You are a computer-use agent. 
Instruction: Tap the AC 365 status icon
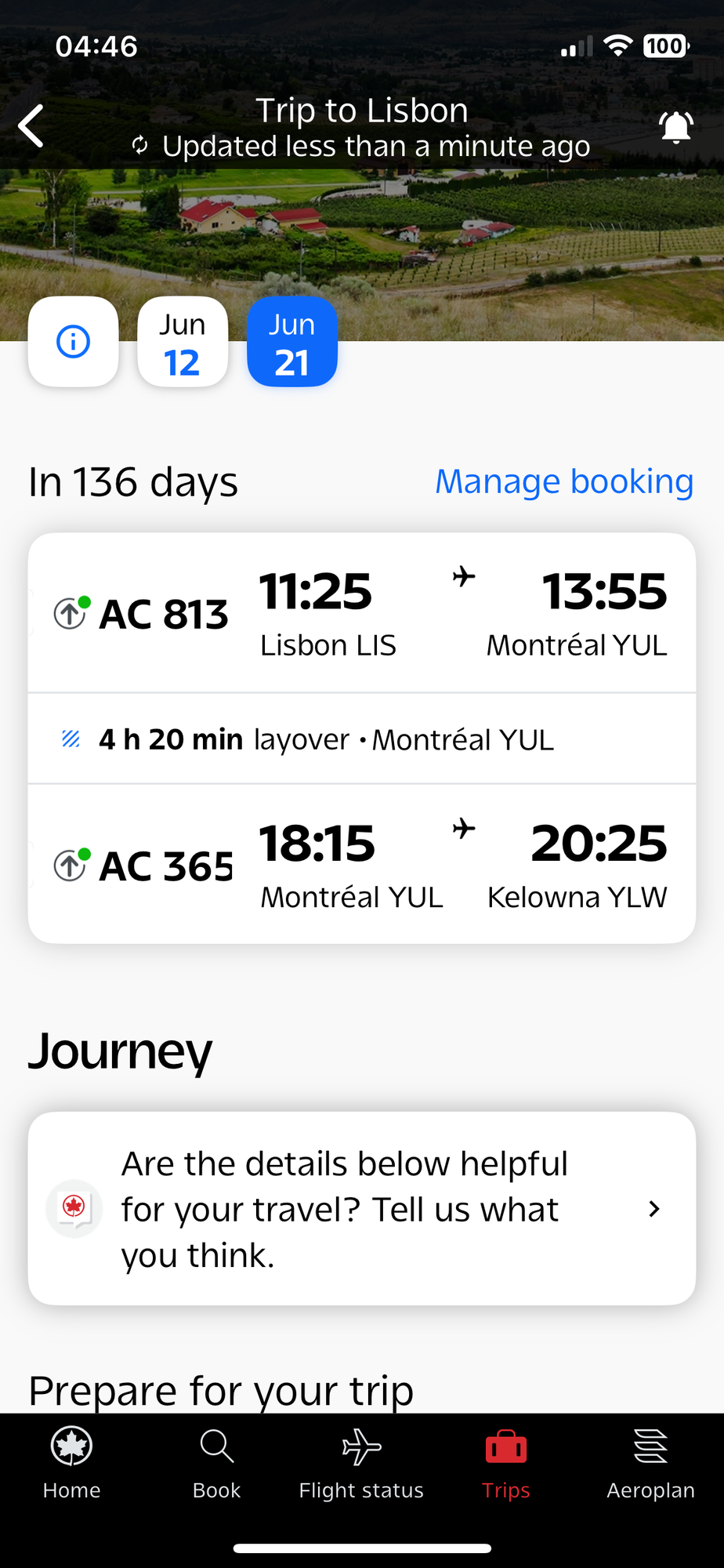coord(71,864)
